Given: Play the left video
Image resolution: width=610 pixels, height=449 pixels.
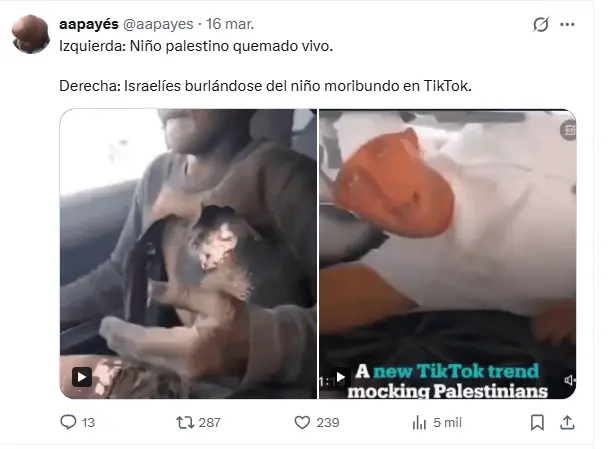Looking at the screenshot, I should point(82,377).
